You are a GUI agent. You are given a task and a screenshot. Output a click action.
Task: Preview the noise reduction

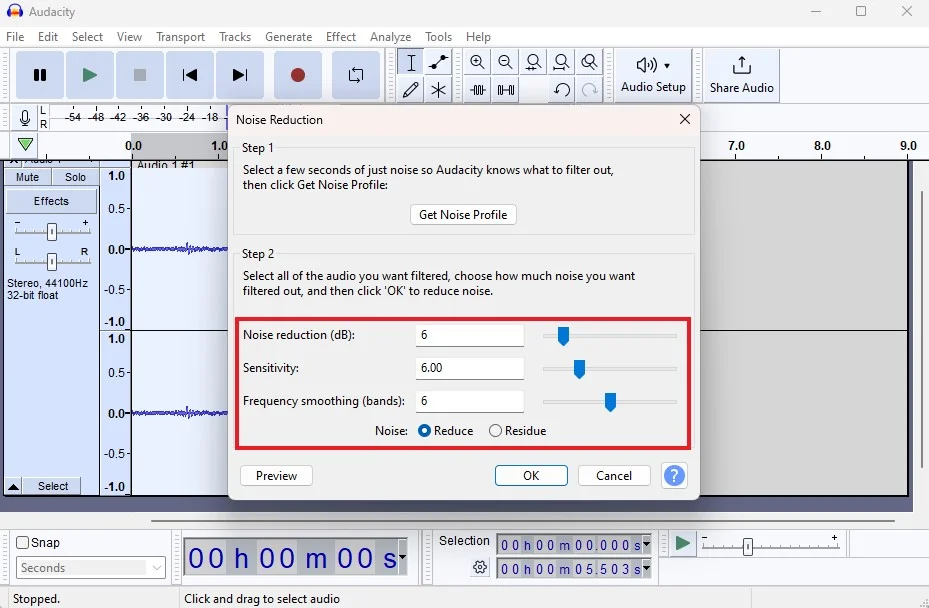click(x=275, y=475)
